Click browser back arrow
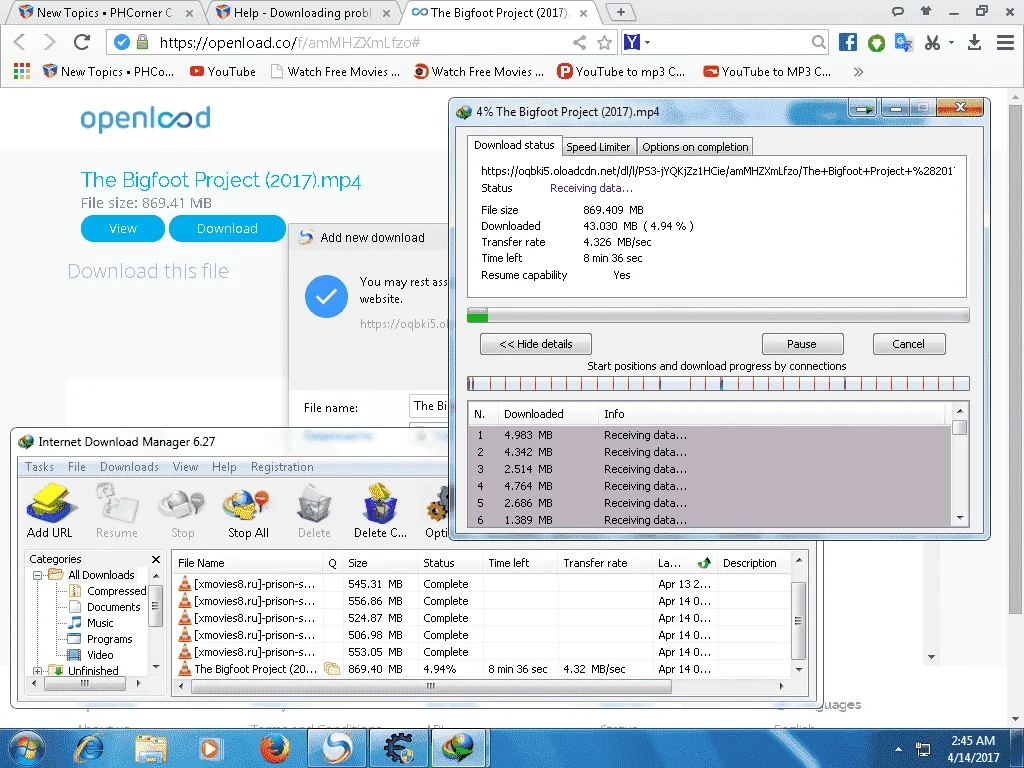 point(20,42)
